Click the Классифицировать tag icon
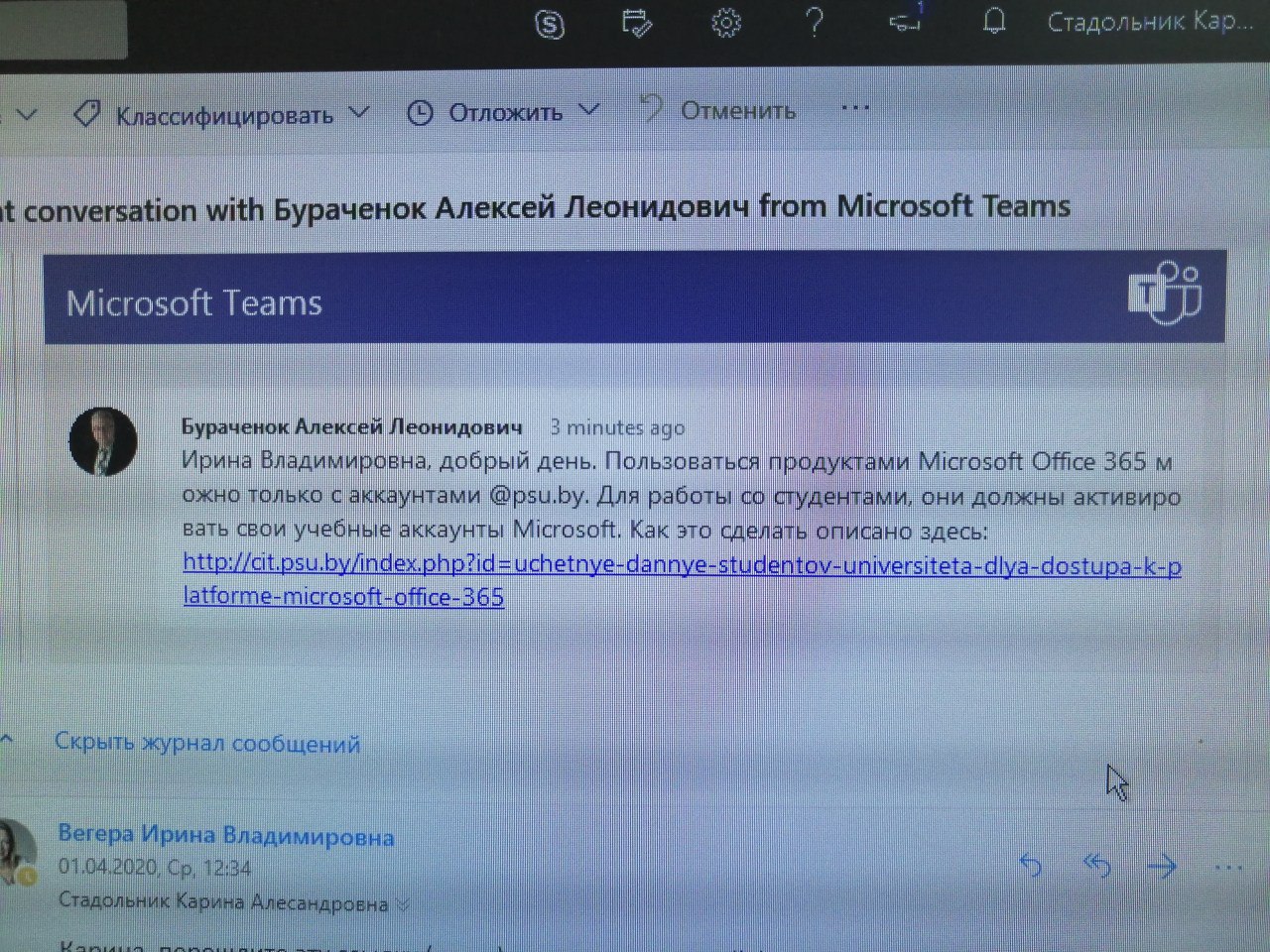1270x952 pixels. click(x=87, y=115)
